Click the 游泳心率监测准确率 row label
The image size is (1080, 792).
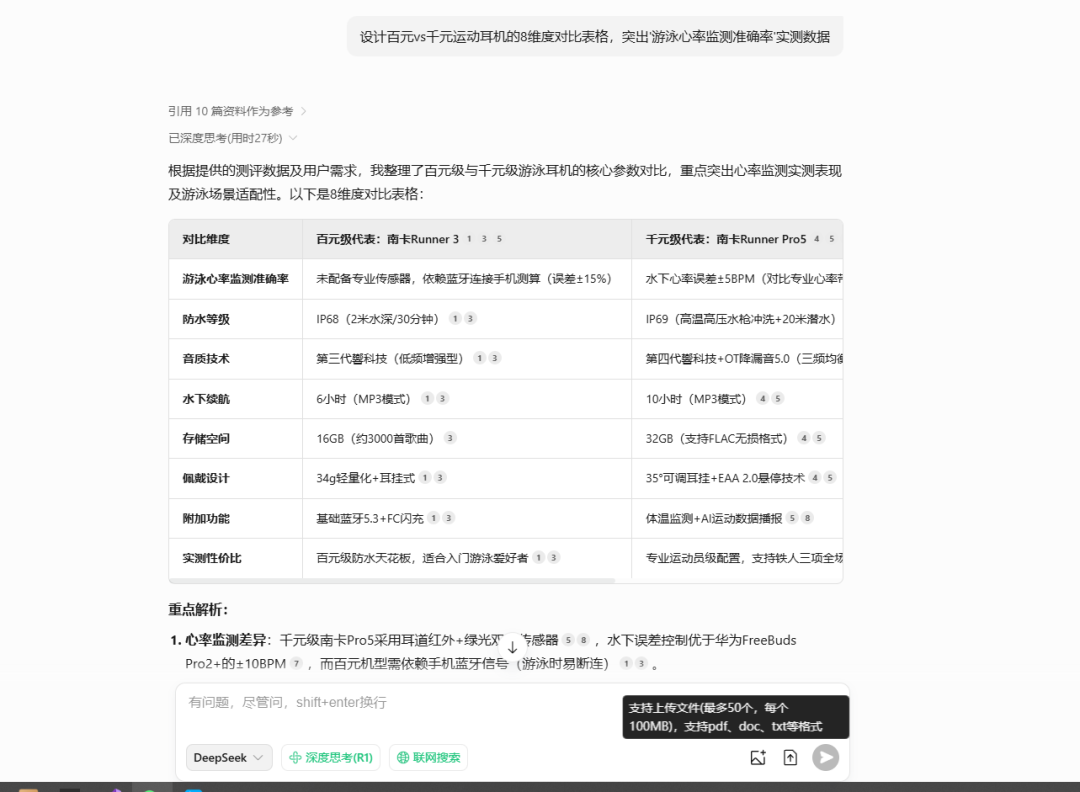235,279
